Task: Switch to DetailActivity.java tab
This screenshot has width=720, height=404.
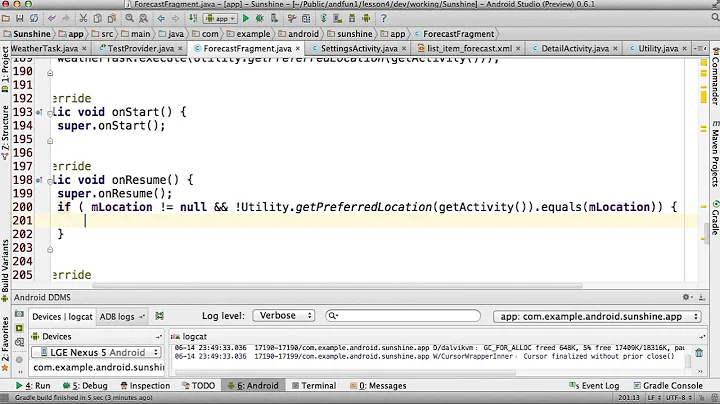Action: [x=575, y=48]
